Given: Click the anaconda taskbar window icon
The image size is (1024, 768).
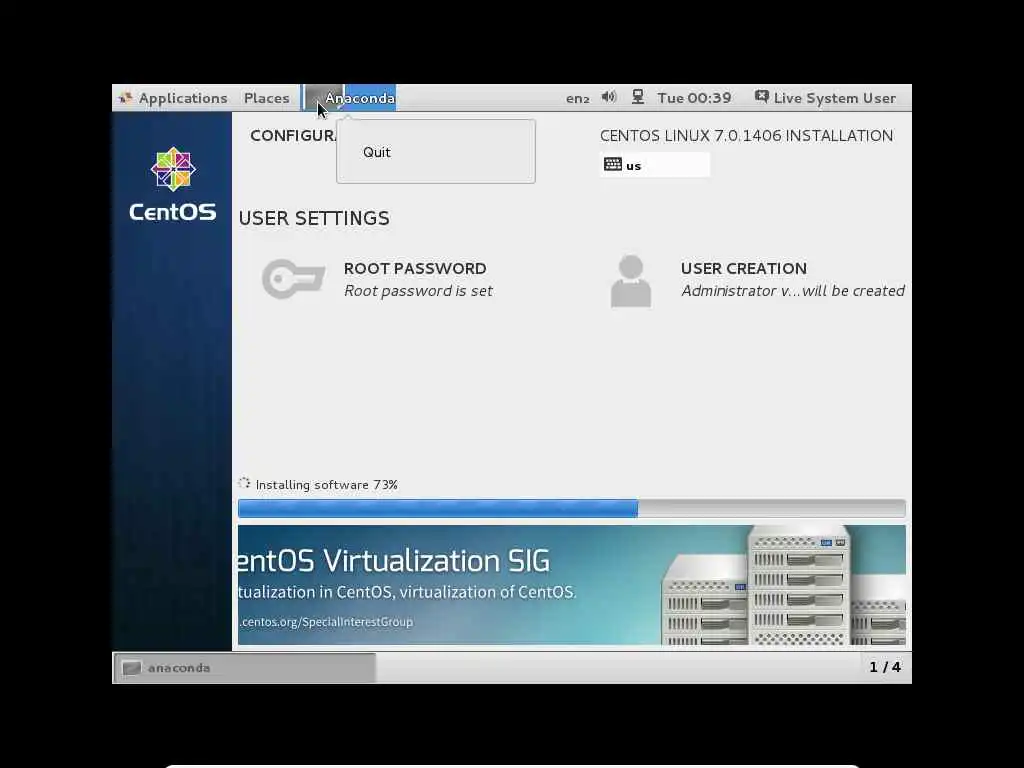Looking at the screenshot, I should (132, 667).
